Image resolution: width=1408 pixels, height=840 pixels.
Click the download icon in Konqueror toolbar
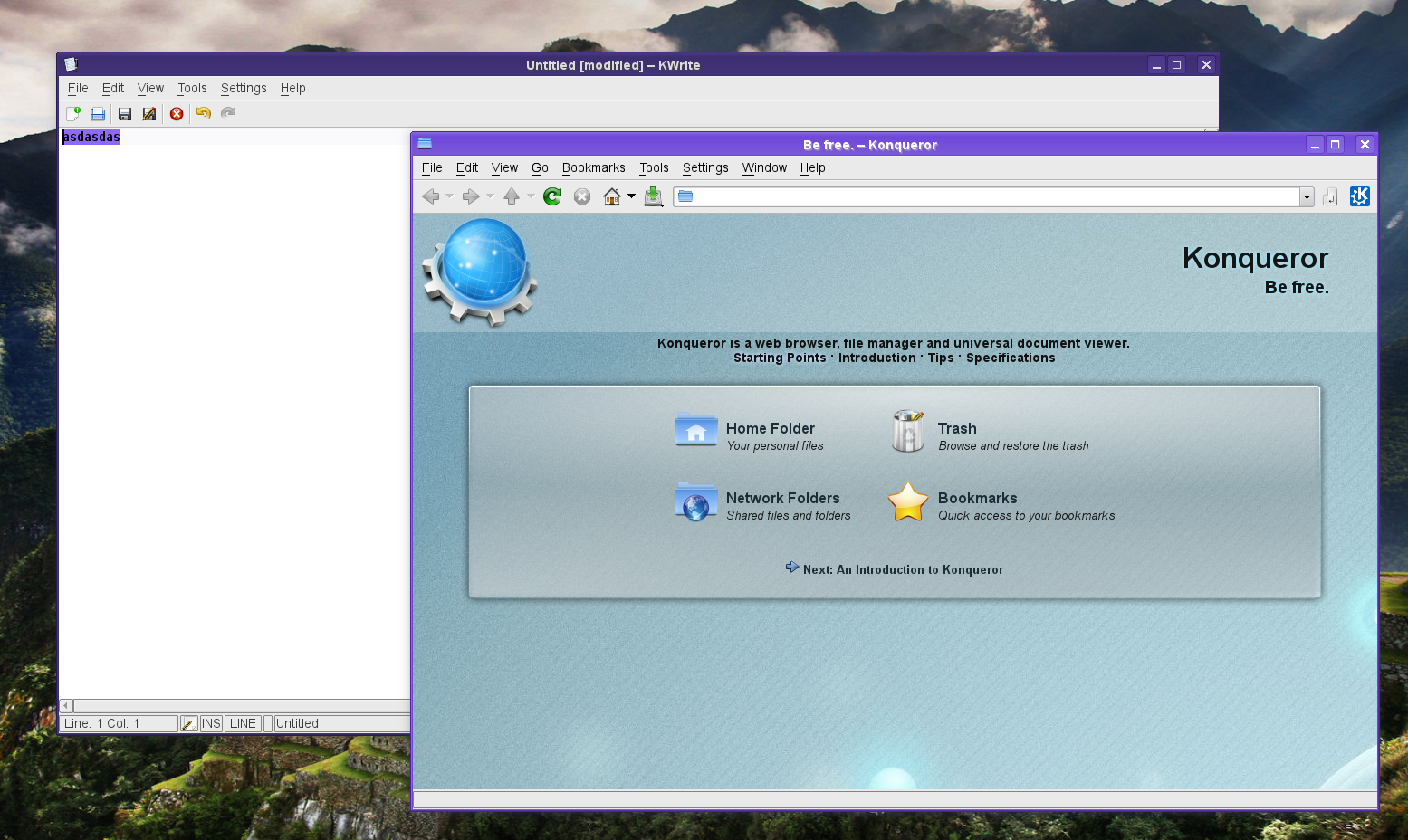click(x=654, y=196)
